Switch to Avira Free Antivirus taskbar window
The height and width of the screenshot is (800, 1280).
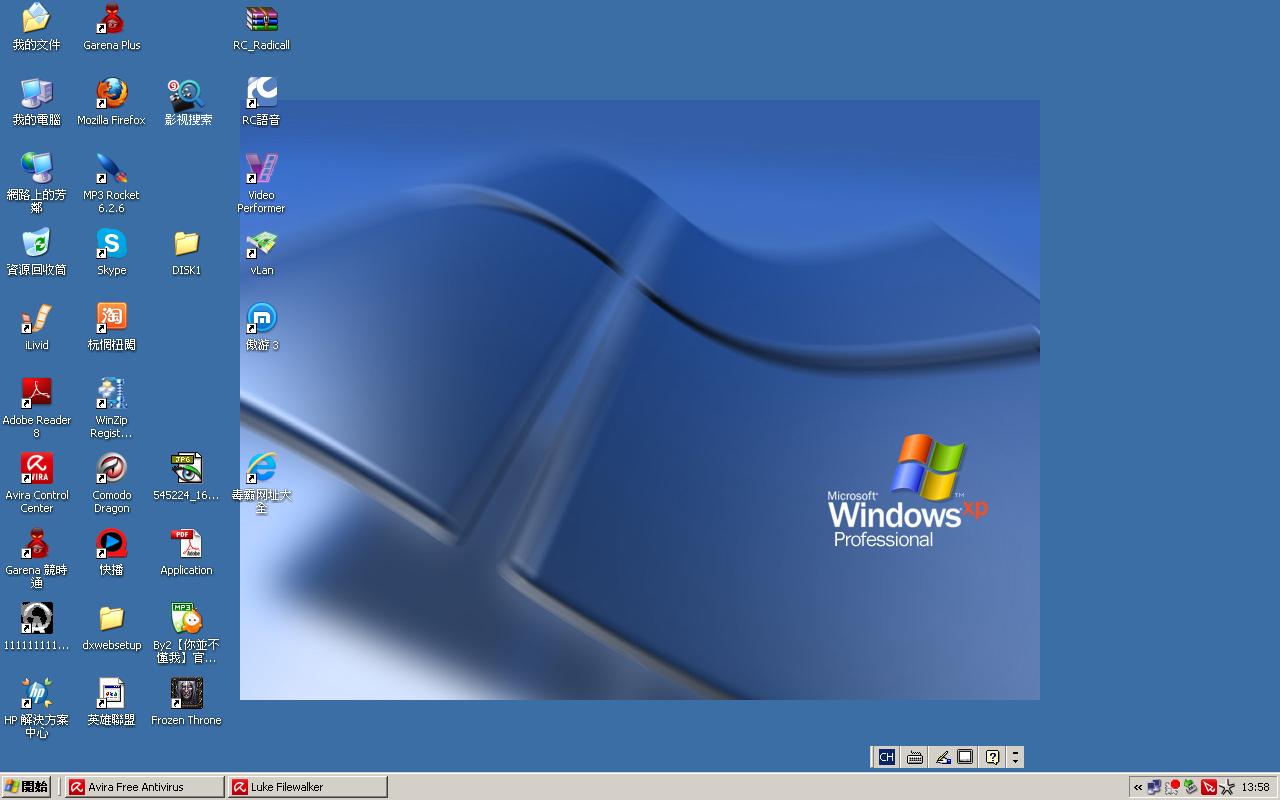(x=145, y=787)
